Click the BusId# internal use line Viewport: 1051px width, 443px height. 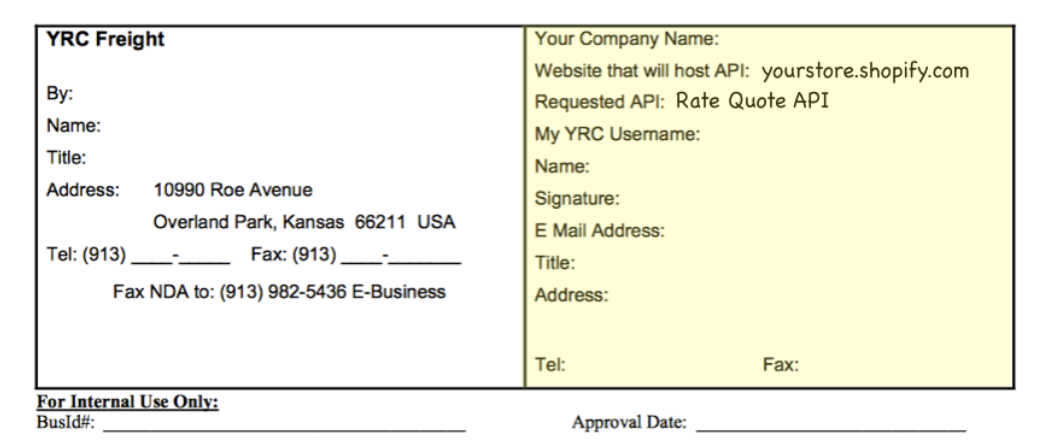click(284, 424)
